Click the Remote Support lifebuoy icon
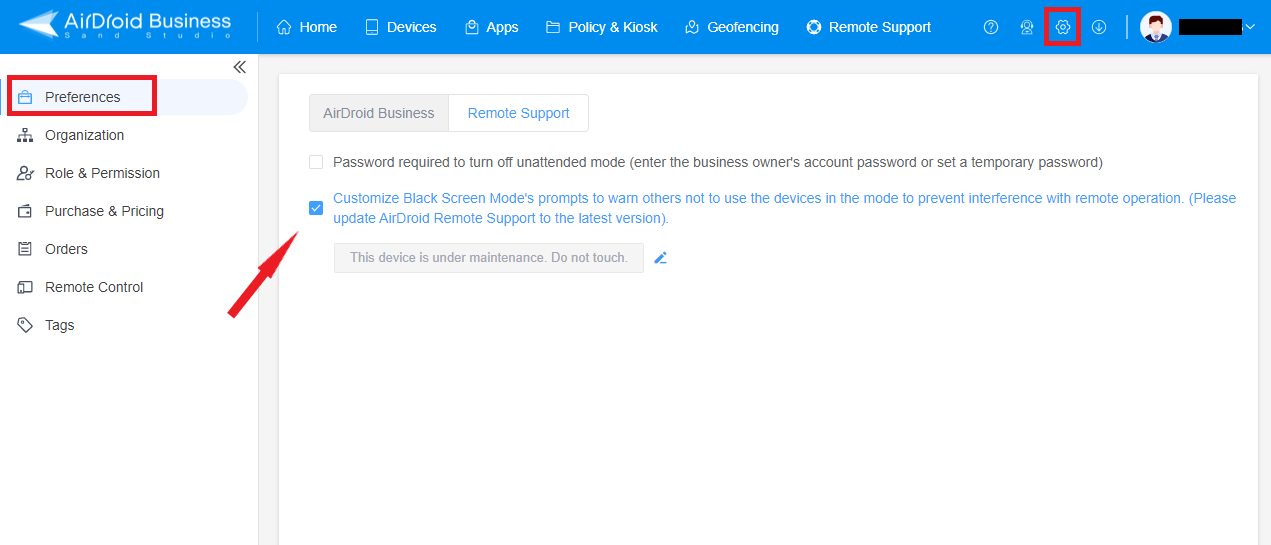The height and width of the screenshot is (545, 1271). pyautogui.click(x=813, y=27)
